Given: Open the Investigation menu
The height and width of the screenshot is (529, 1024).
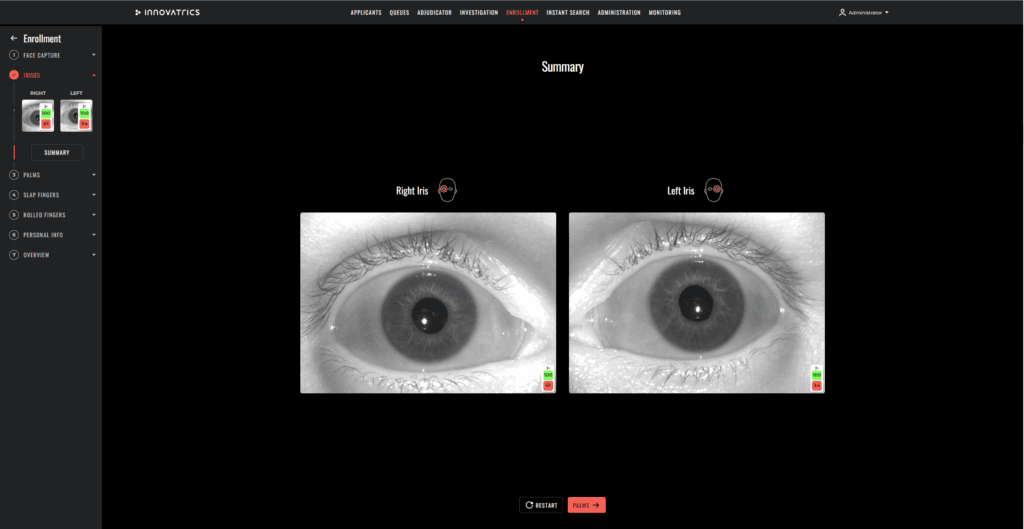Looking at the screenshot, I should tap(479, 12).
